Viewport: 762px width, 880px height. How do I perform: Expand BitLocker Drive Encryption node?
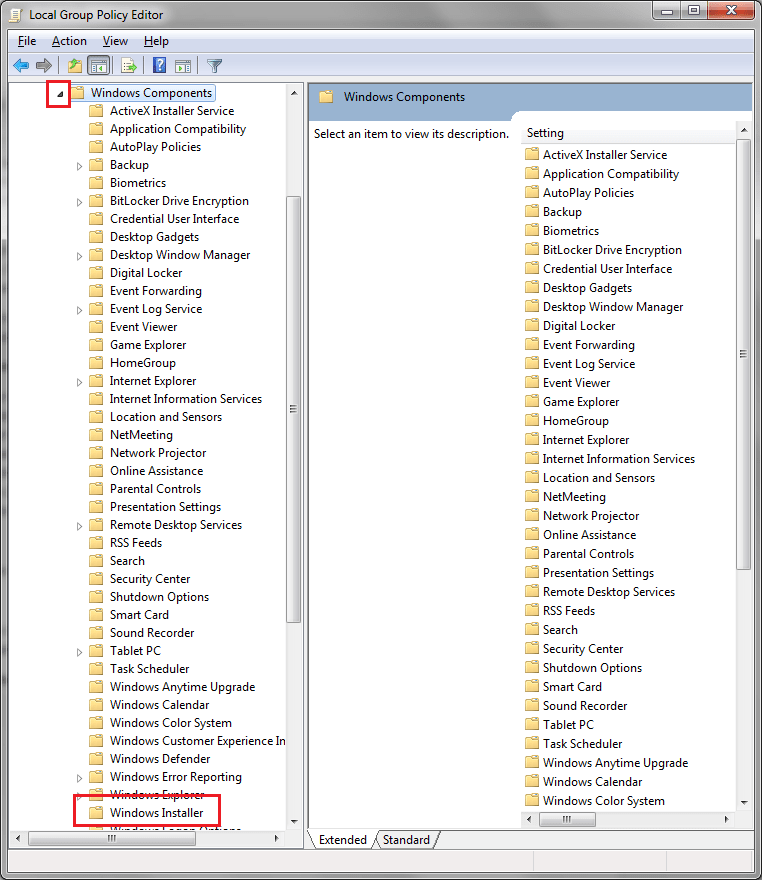pyautogui.click(x=79, y=202)
